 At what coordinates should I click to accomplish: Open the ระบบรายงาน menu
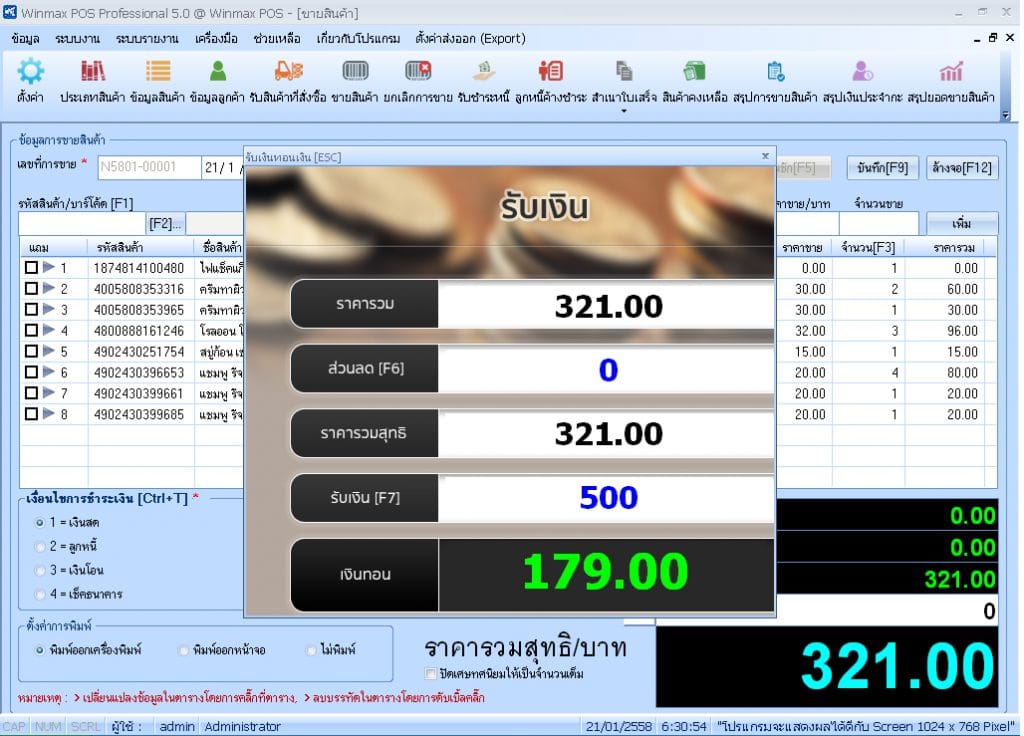(x=147, y=39)
